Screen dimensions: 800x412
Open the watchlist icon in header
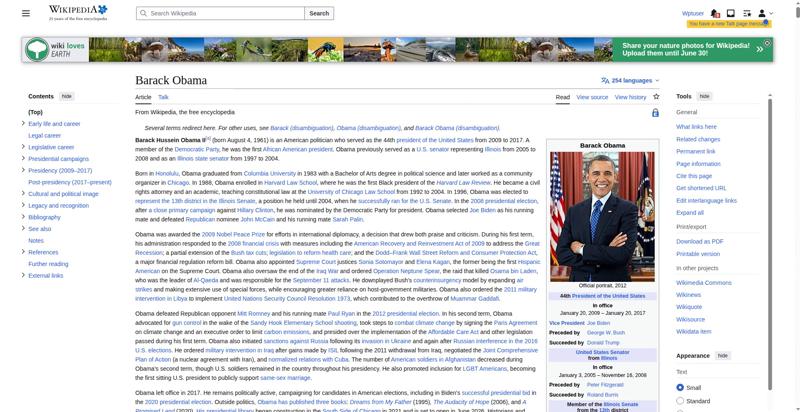746,13
